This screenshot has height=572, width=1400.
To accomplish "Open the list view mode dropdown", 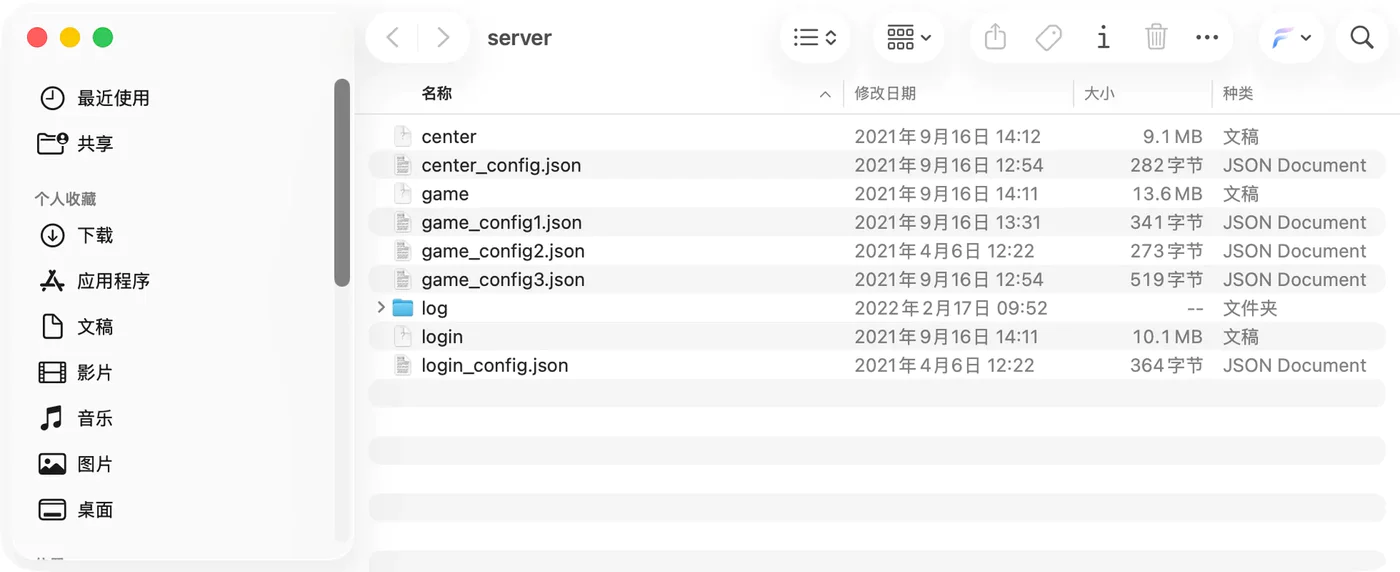I will (x=815, y=38).
